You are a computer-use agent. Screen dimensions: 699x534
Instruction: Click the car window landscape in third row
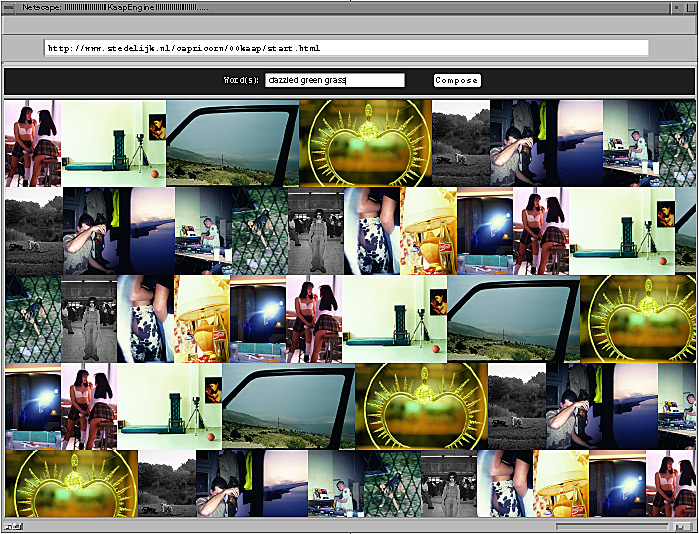[x=514, y=319]
